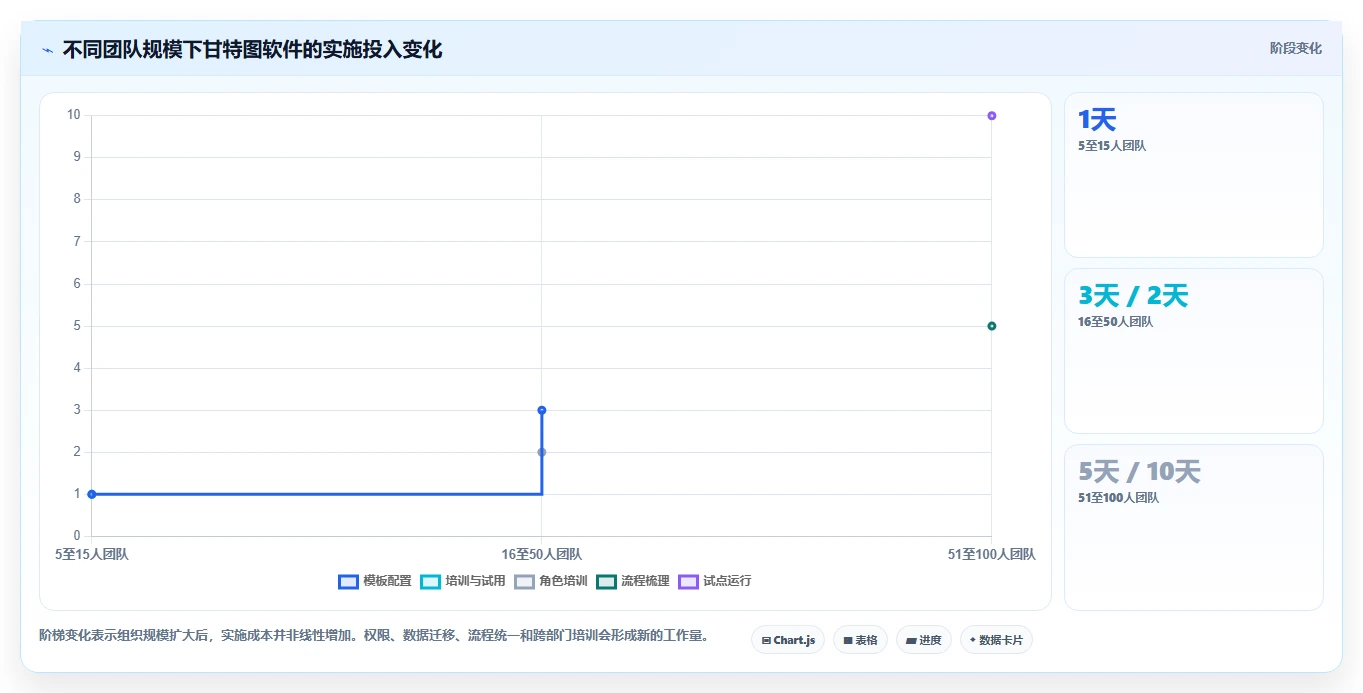
Task: Click the 51至100人团队 x-axis label
Action: point(992,554)
